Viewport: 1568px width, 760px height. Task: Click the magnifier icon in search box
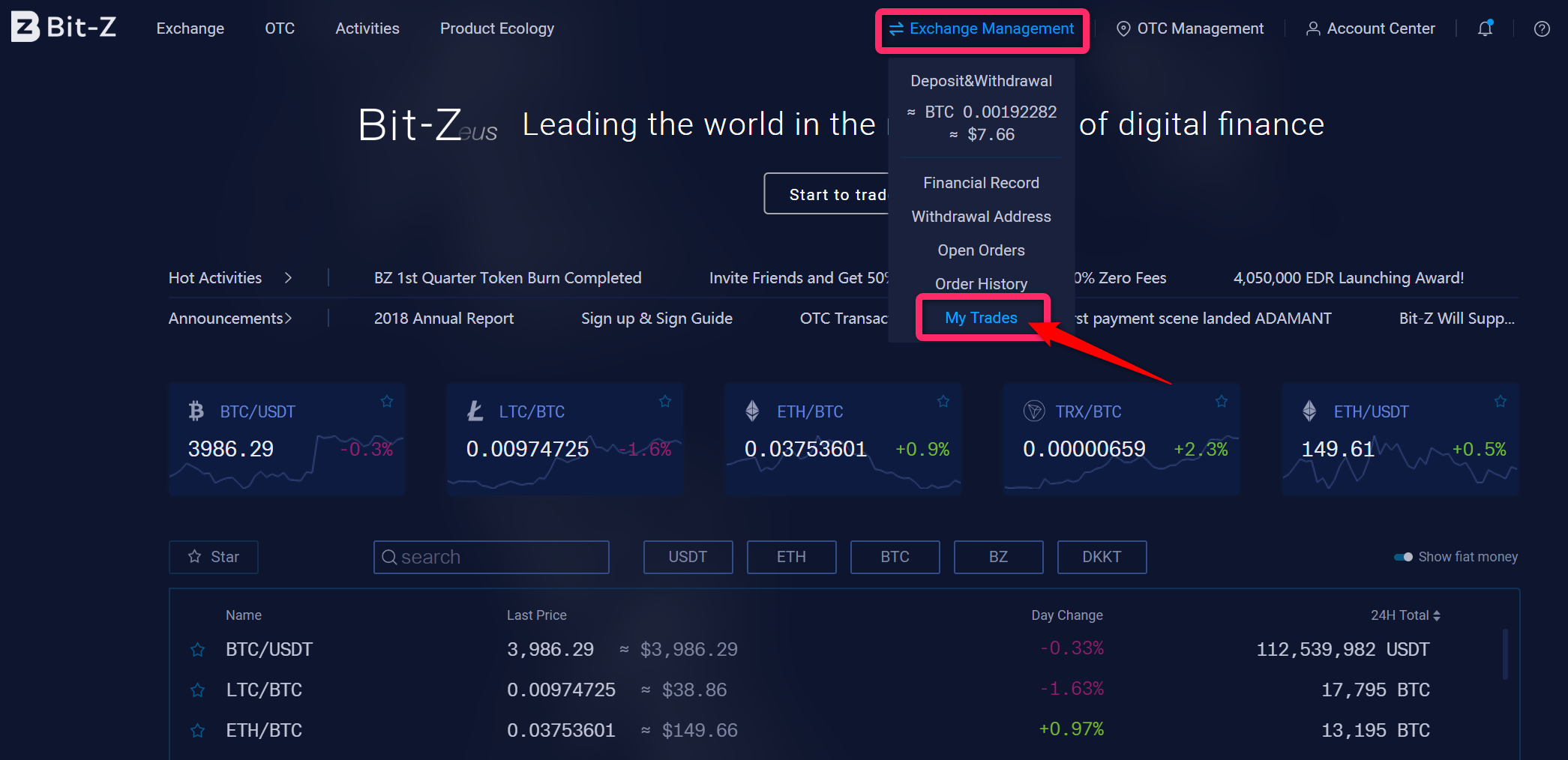(x=389, y=557)
